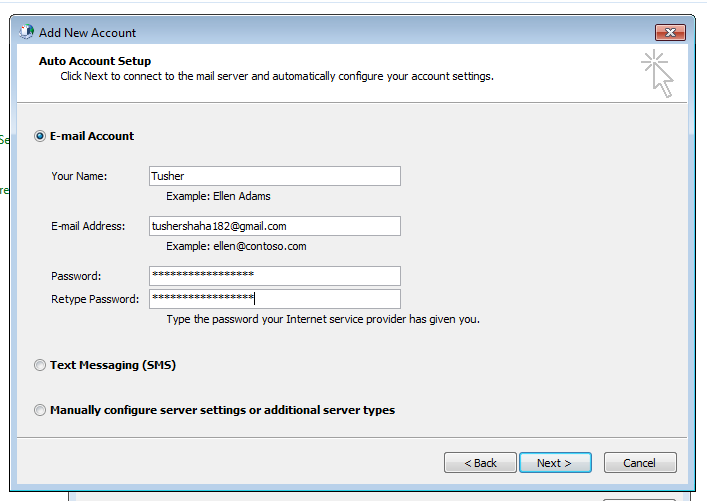Screen dimensions: 707x501
Task: Click the 'Example: Ellen Adams' hint text
Action: (x=218, y=196)
